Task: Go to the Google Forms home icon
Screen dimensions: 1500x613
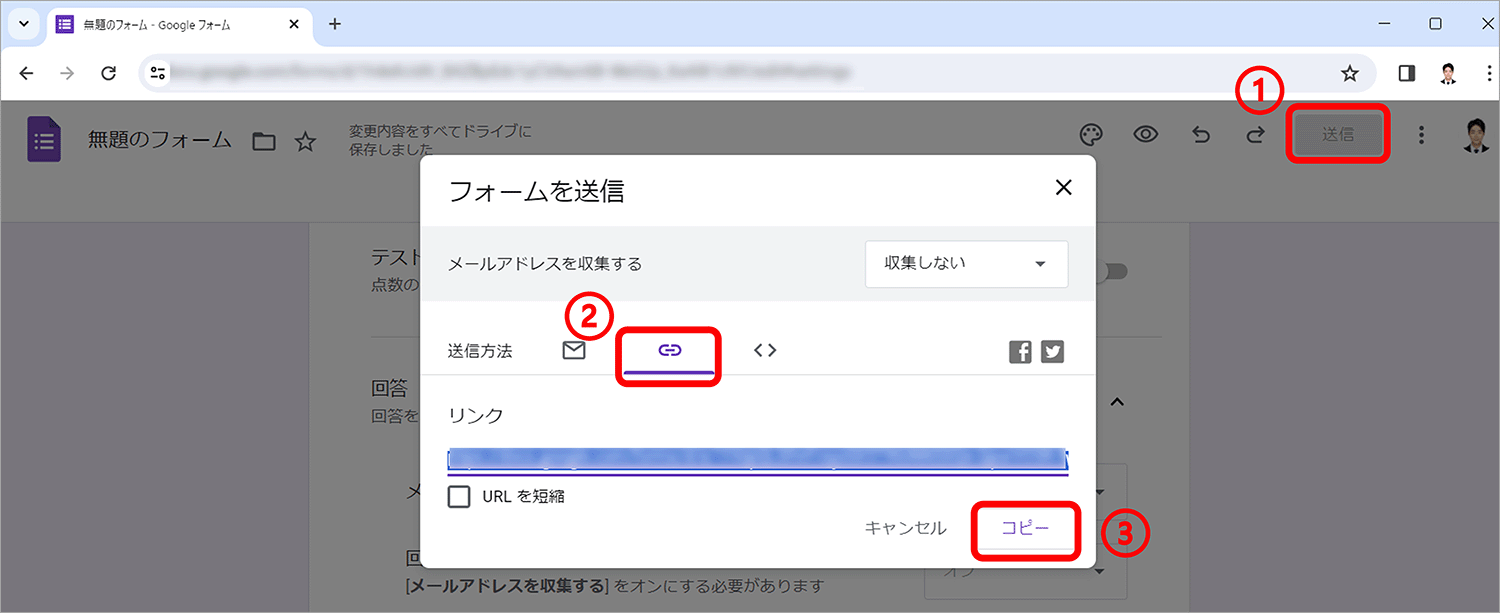Action: click(44, 139)
